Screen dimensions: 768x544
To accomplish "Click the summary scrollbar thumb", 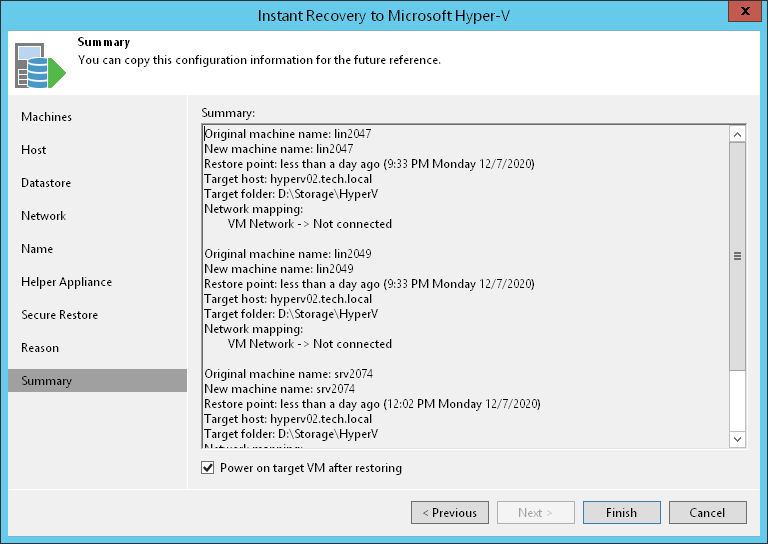I will 737,256.
